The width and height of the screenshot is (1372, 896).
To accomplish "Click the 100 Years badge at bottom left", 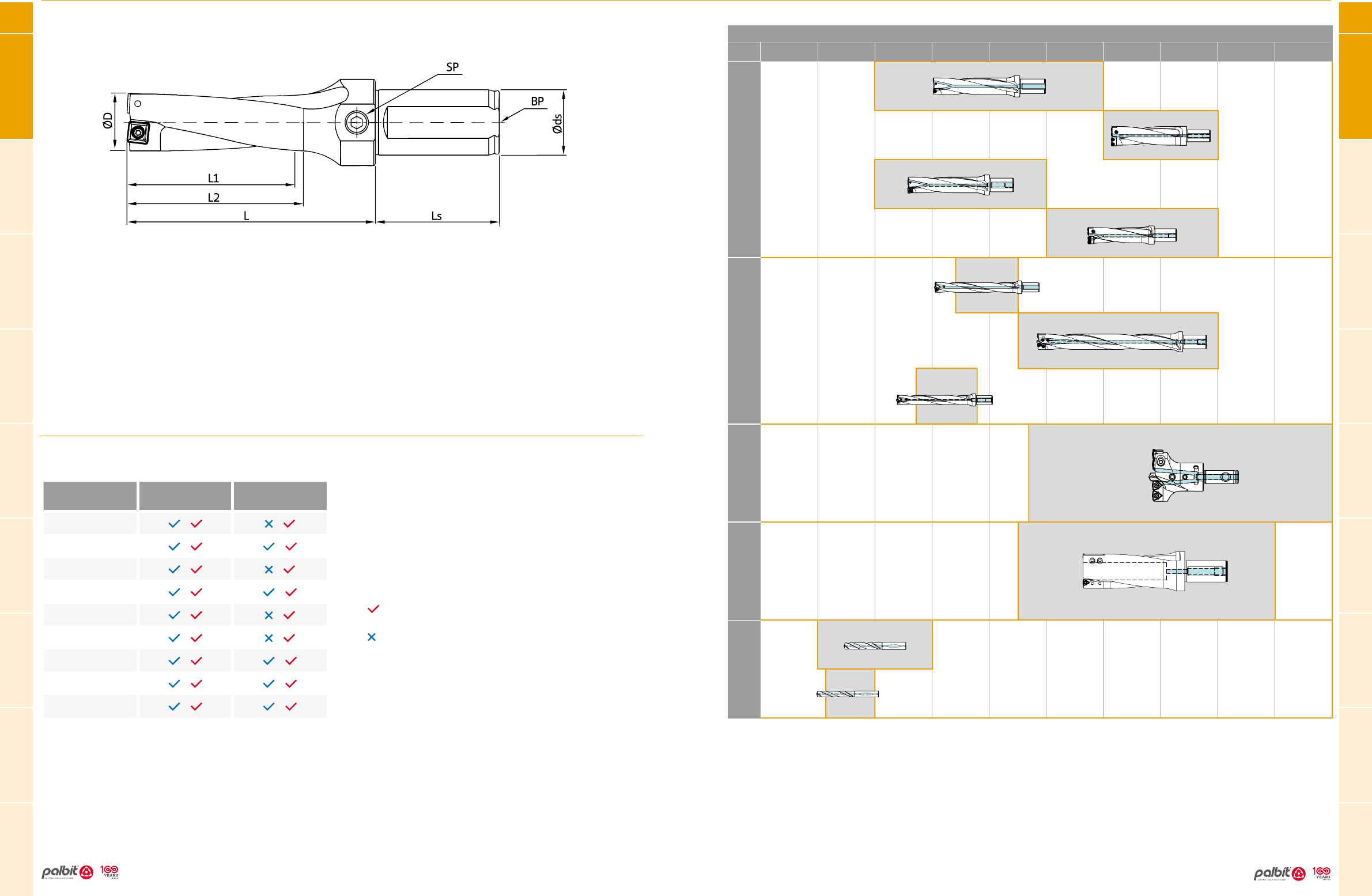I will tap(109, 871).
